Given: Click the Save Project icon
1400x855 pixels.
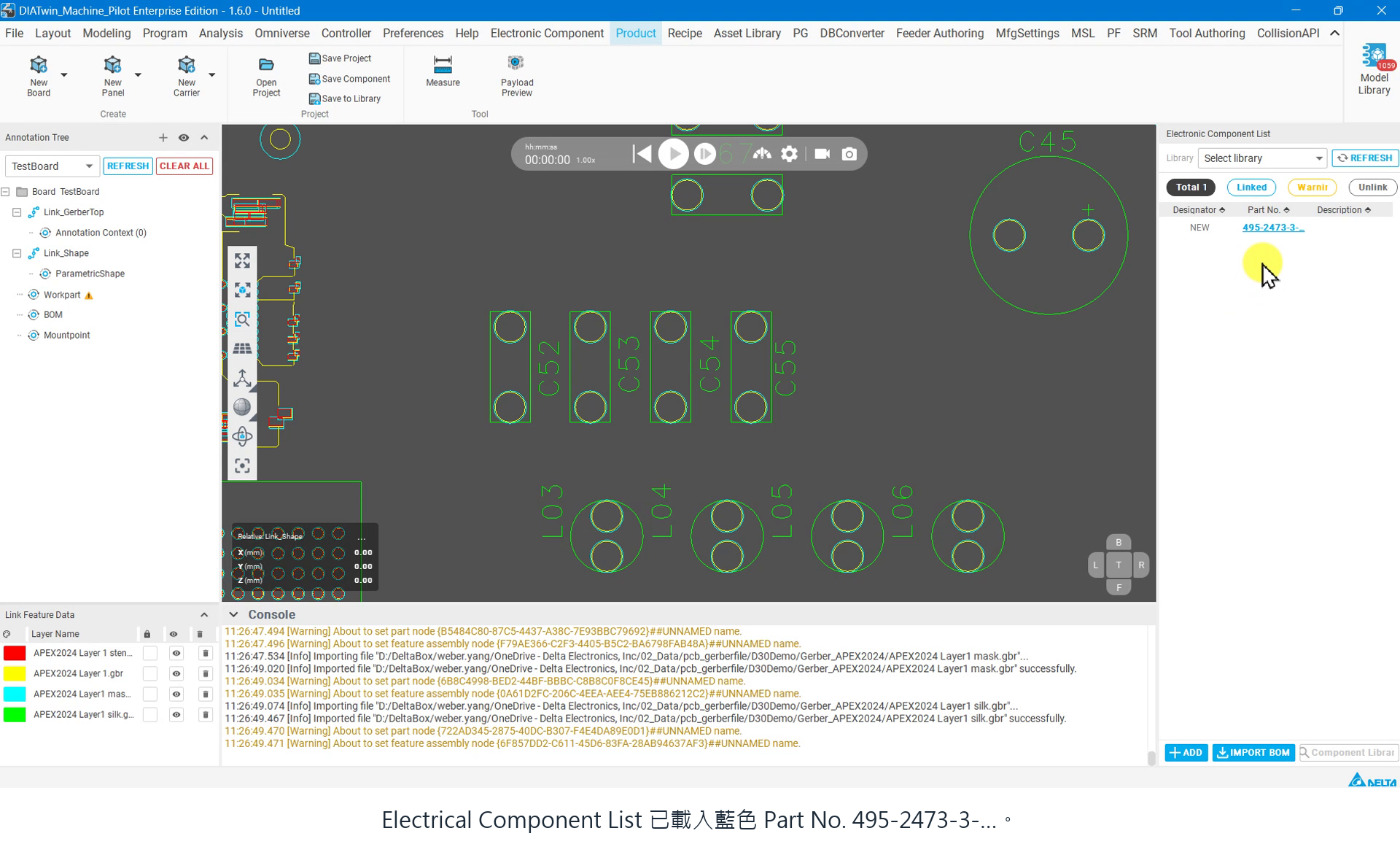Looking at the screenshot, I should [314, 58].
